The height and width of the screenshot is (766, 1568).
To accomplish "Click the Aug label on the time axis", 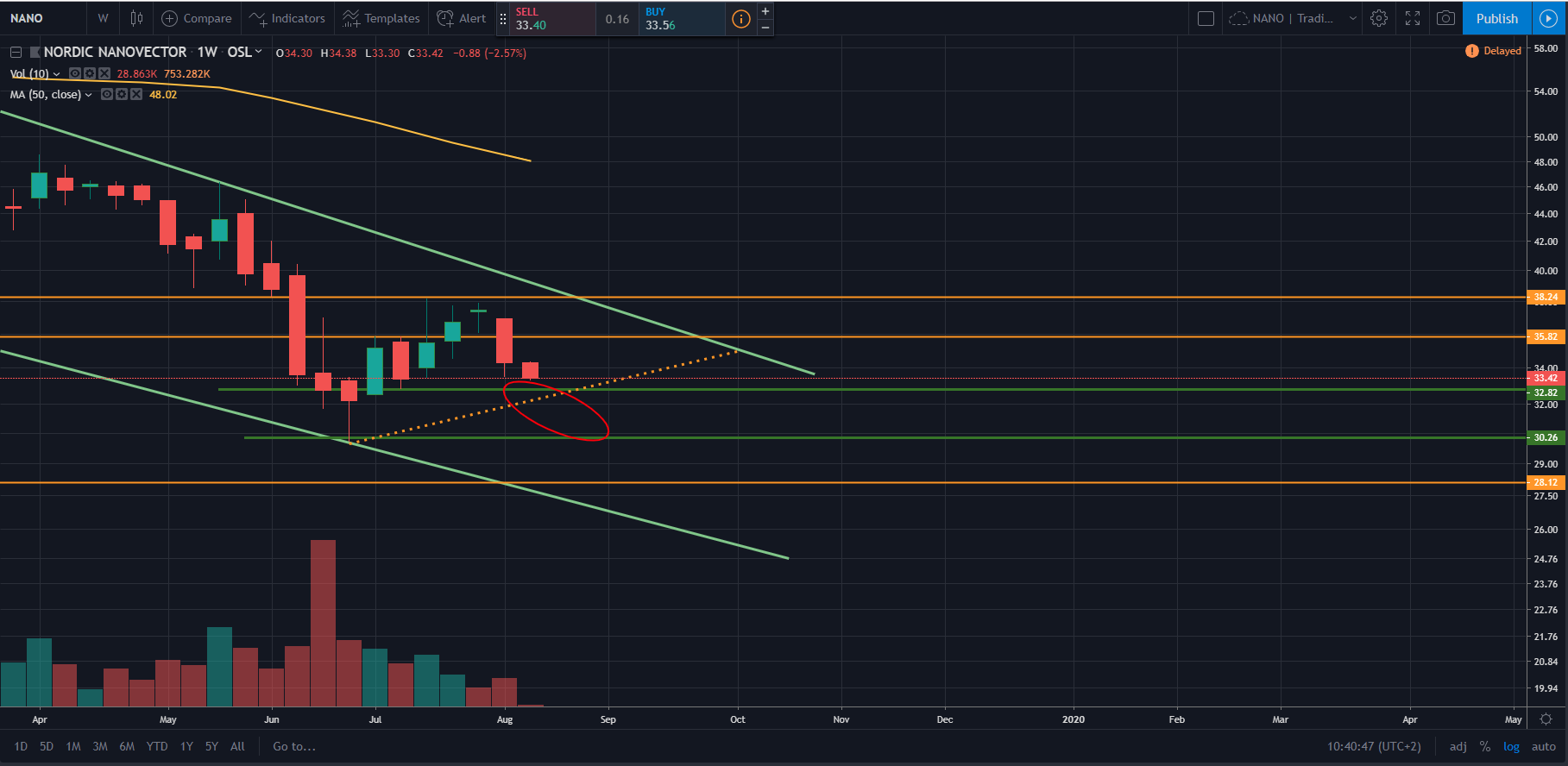I will 505,719.
